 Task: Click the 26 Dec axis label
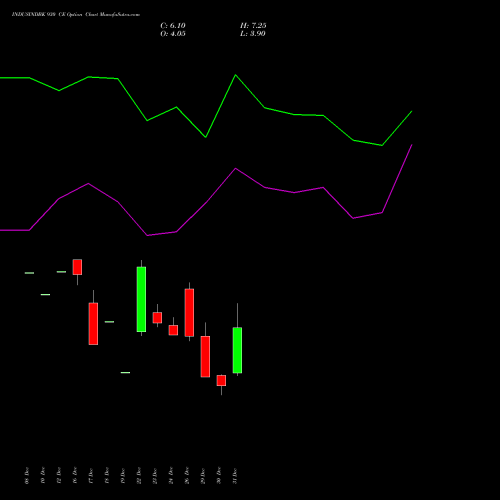coord(187,476)
